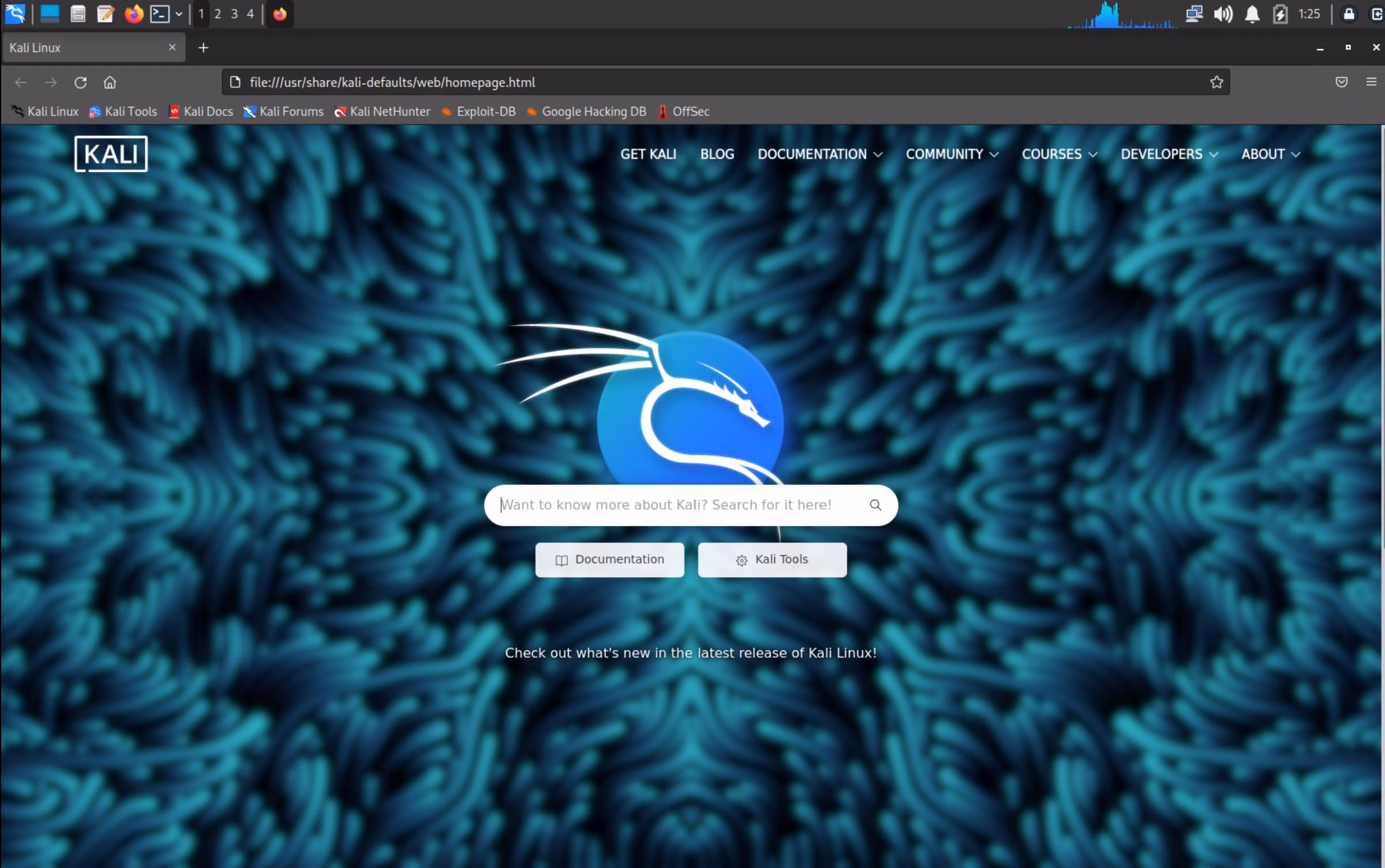Go forward with the forward arrow

51,83
